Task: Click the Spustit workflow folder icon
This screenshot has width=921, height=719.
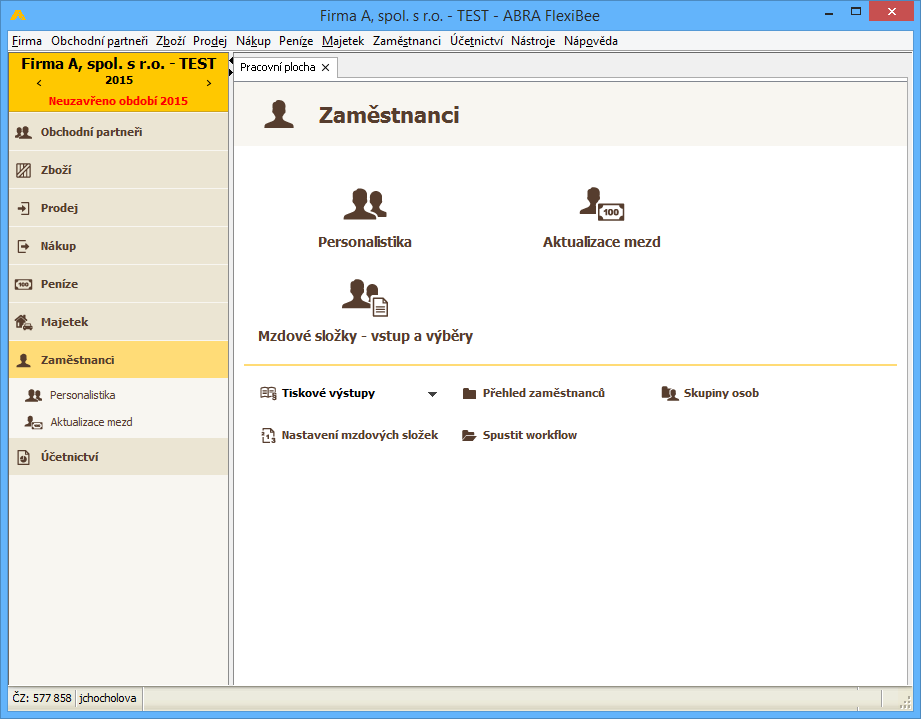Action: pos(469,435)
